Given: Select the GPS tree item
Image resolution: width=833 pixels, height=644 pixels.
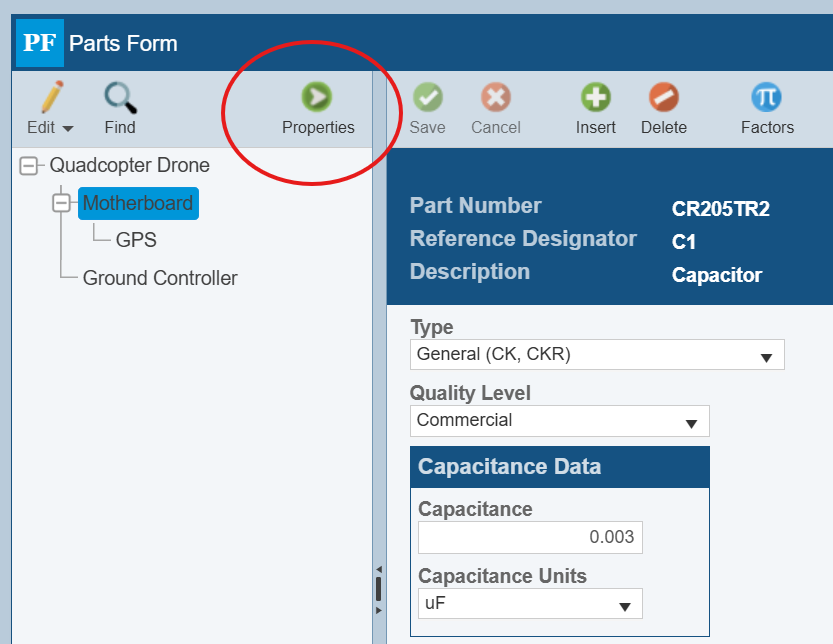Looking at the screenshot, I should click(x=136, y=240).
